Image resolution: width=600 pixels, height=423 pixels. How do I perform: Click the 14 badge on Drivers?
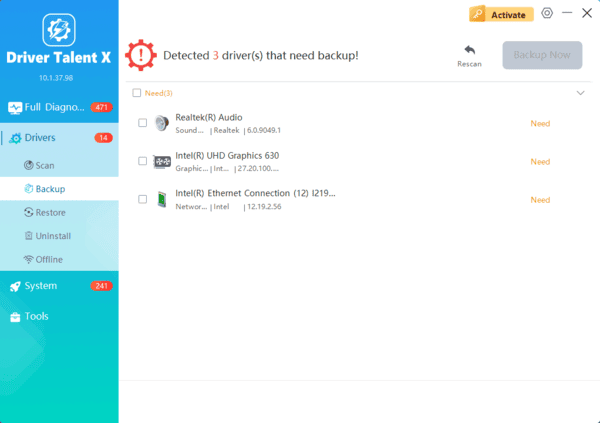[x=103, y=138]
